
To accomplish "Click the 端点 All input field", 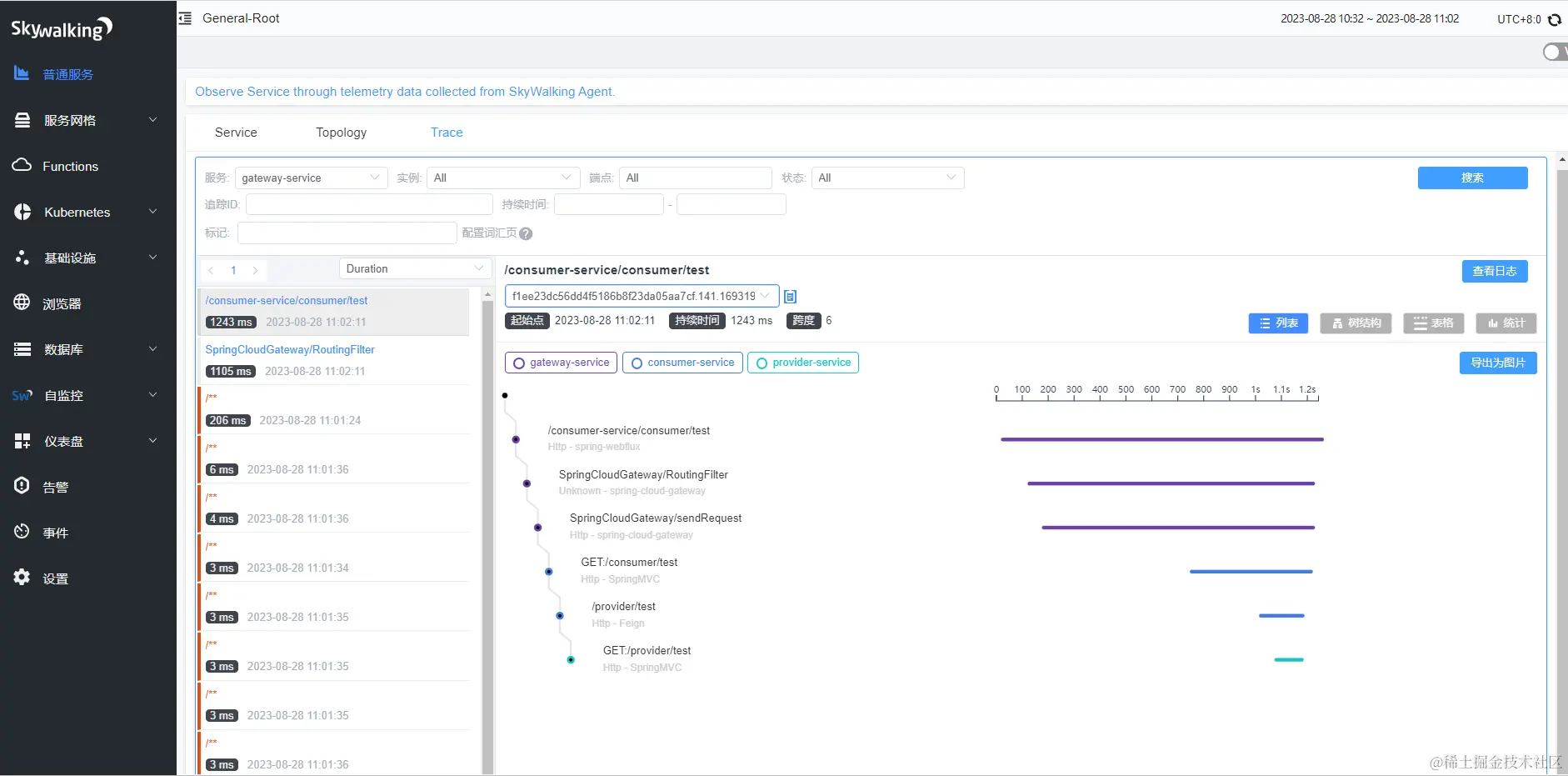I will 695,178.
